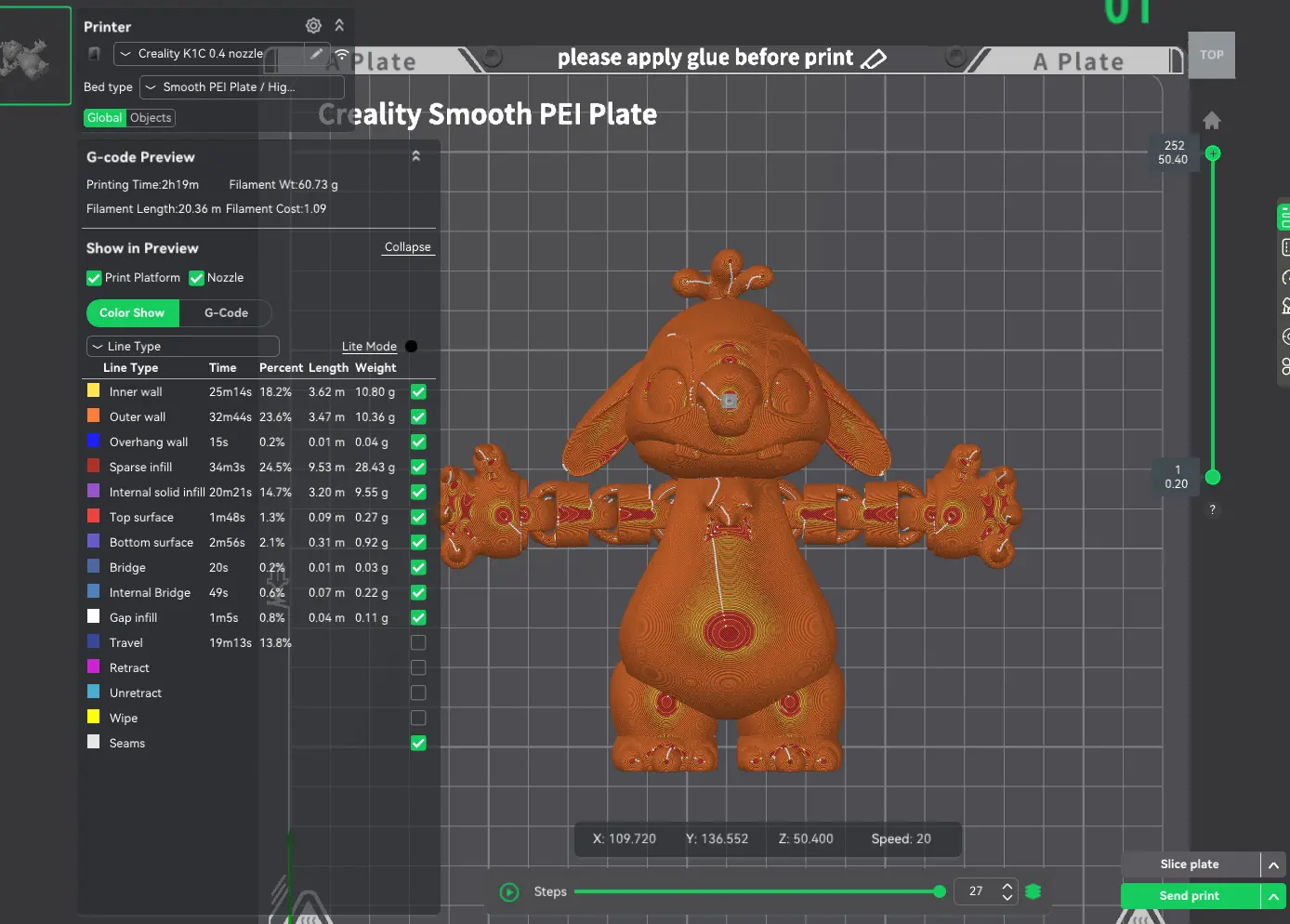Open printer settings gear icon

coord(313,26)
